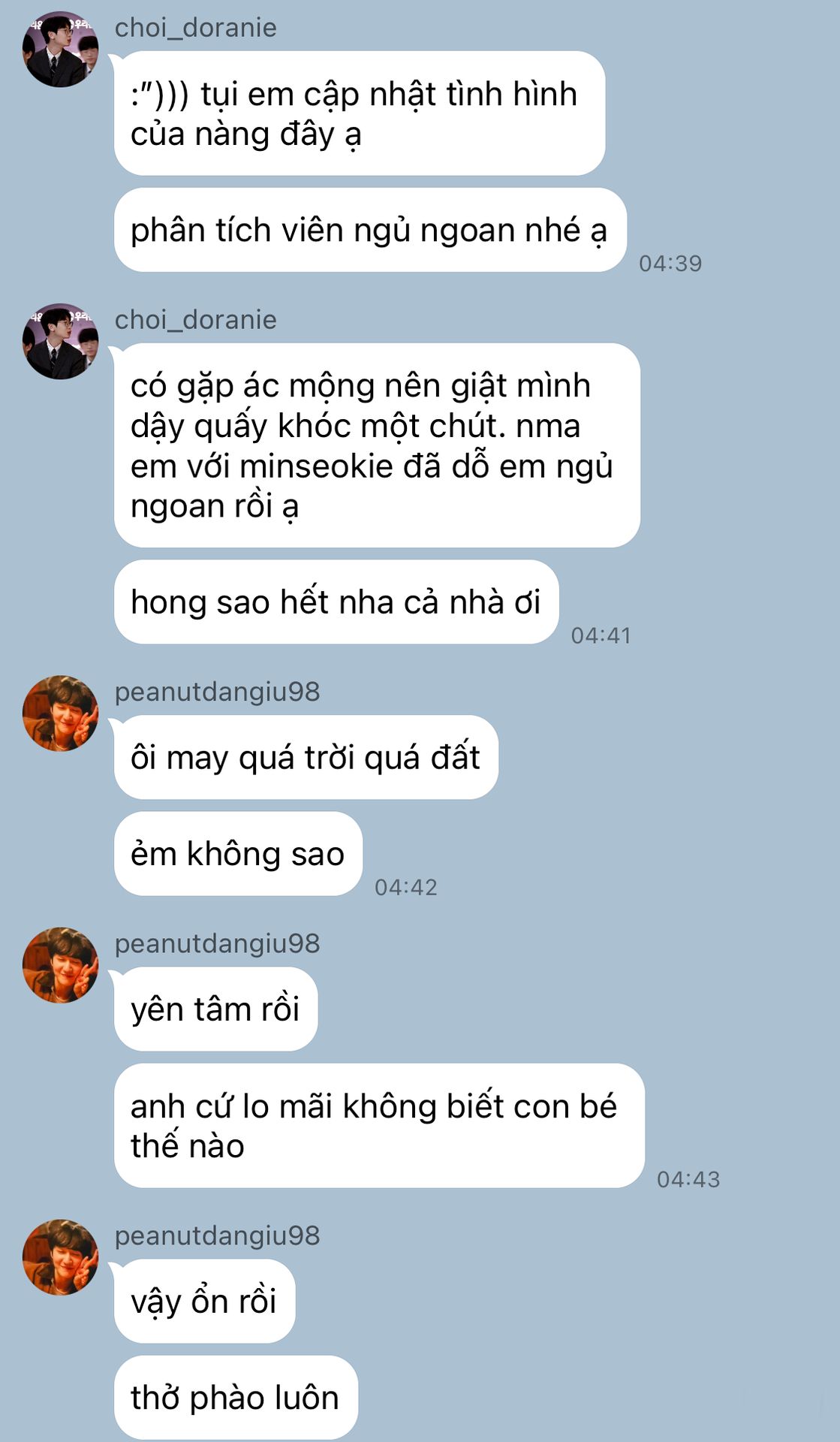Select message 'phân tích viên ngủ ngoan nhé ạ'
The height and width of the screenshot is (1442, 840).
coord(370,230)
